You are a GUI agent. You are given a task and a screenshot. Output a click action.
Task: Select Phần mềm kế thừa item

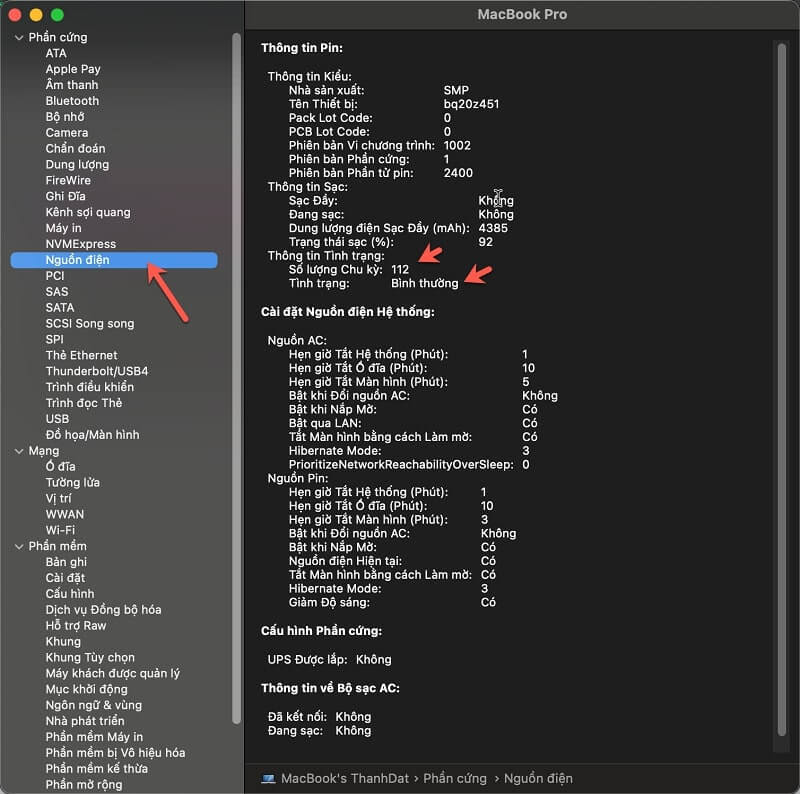96,768
